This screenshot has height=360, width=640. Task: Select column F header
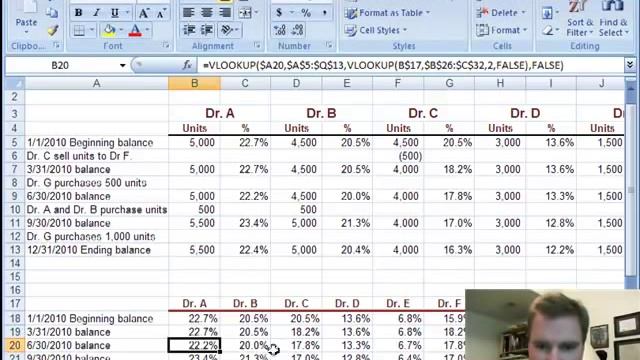(x=398, y=83)
